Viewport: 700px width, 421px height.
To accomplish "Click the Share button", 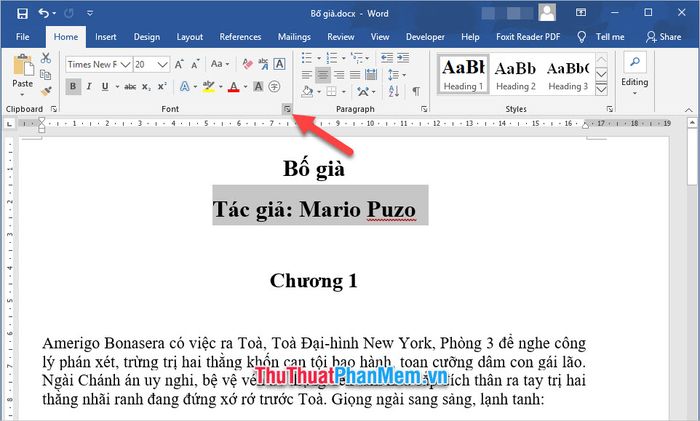I will 663,37.
